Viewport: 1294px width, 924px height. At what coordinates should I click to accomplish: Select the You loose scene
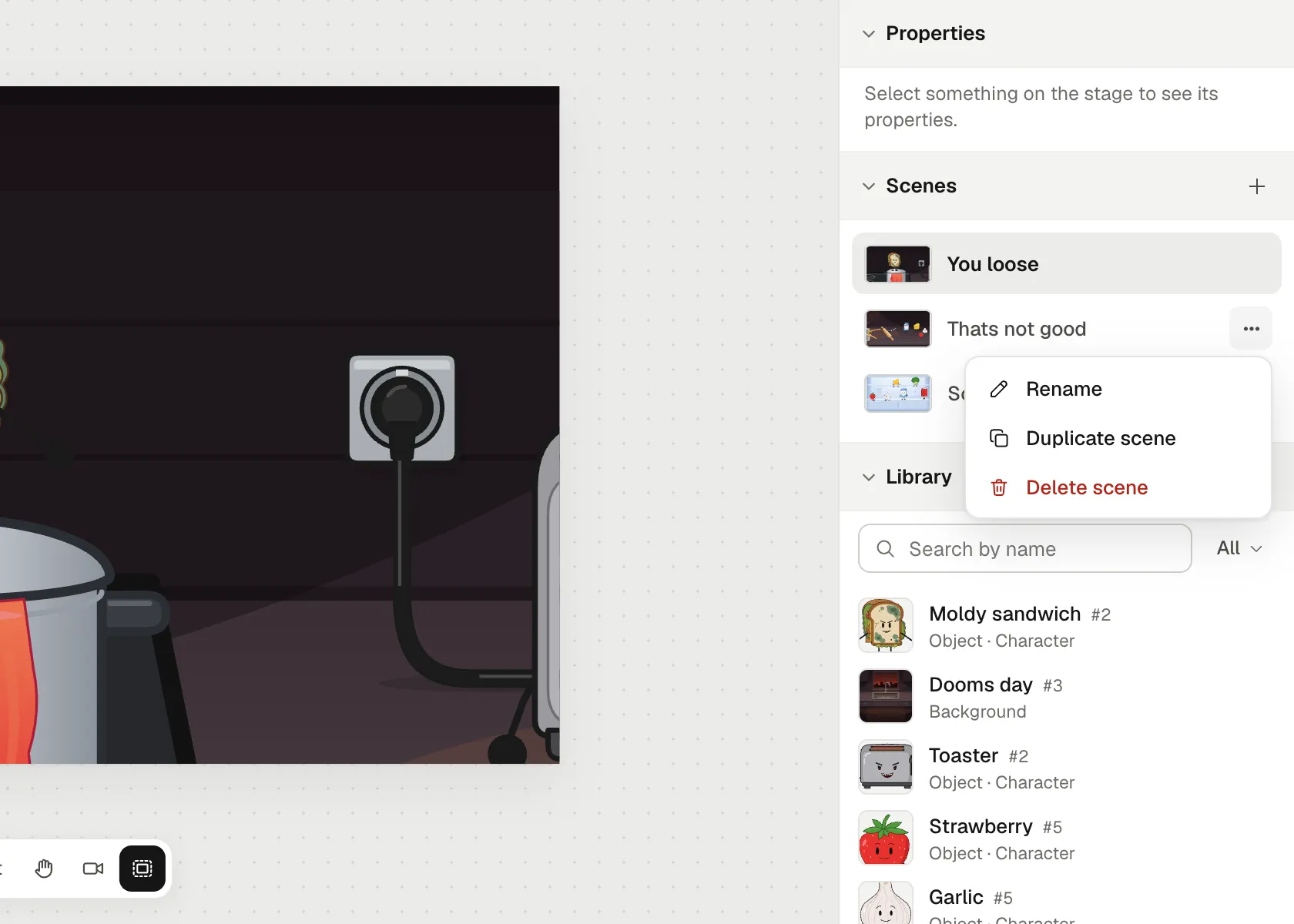(x=1066, y=263)
